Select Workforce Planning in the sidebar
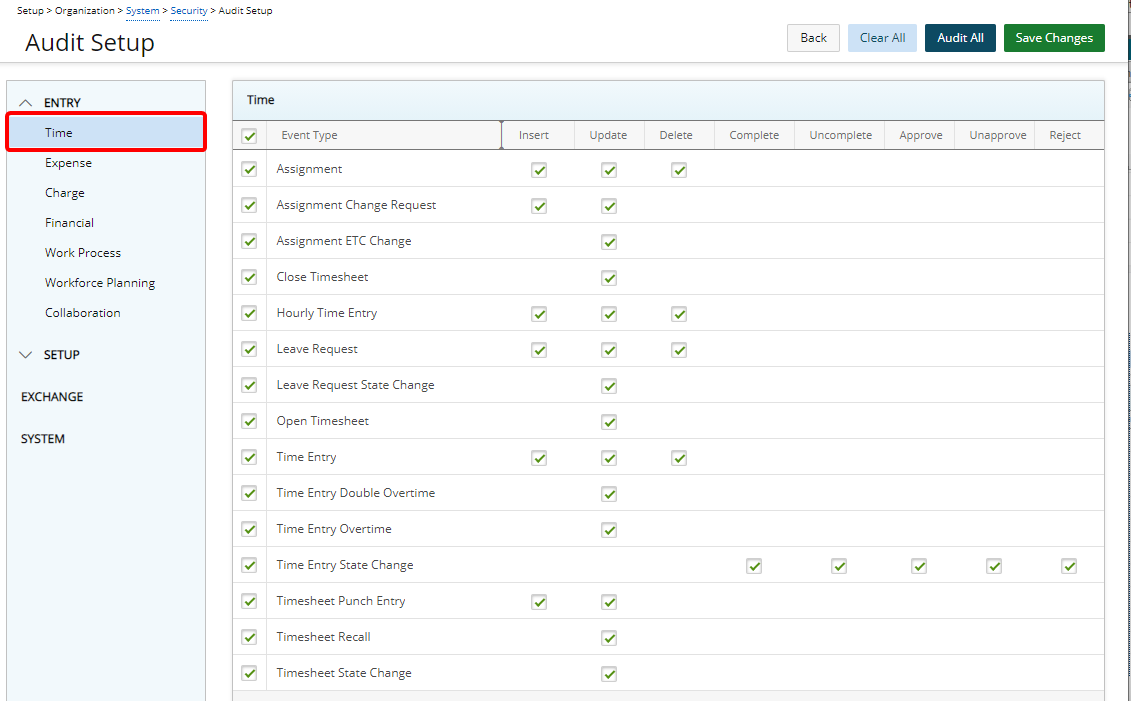1131x701 pixels. tap(100, 283)
